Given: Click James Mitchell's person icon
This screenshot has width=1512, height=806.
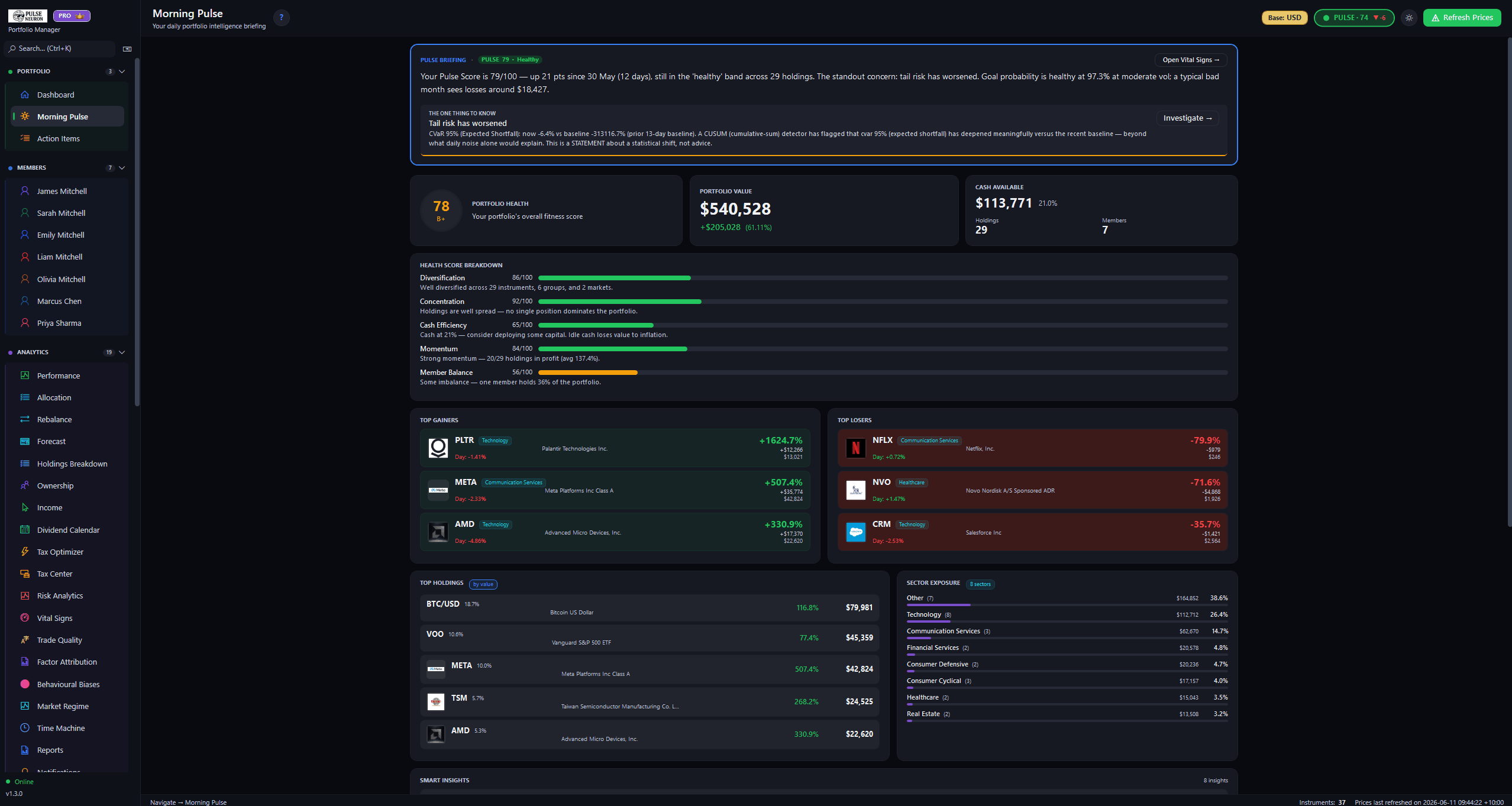Looking at the screenshot, I should point(25,191).
